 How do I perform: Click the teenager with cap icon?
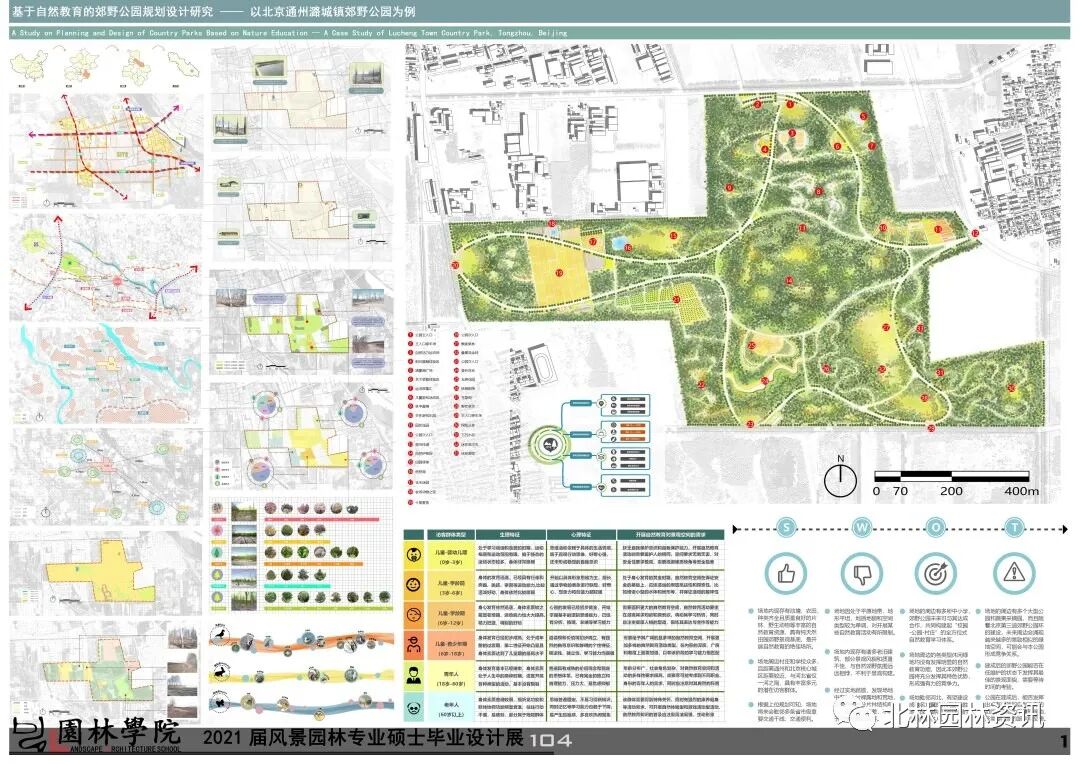(x=413, y=646)
